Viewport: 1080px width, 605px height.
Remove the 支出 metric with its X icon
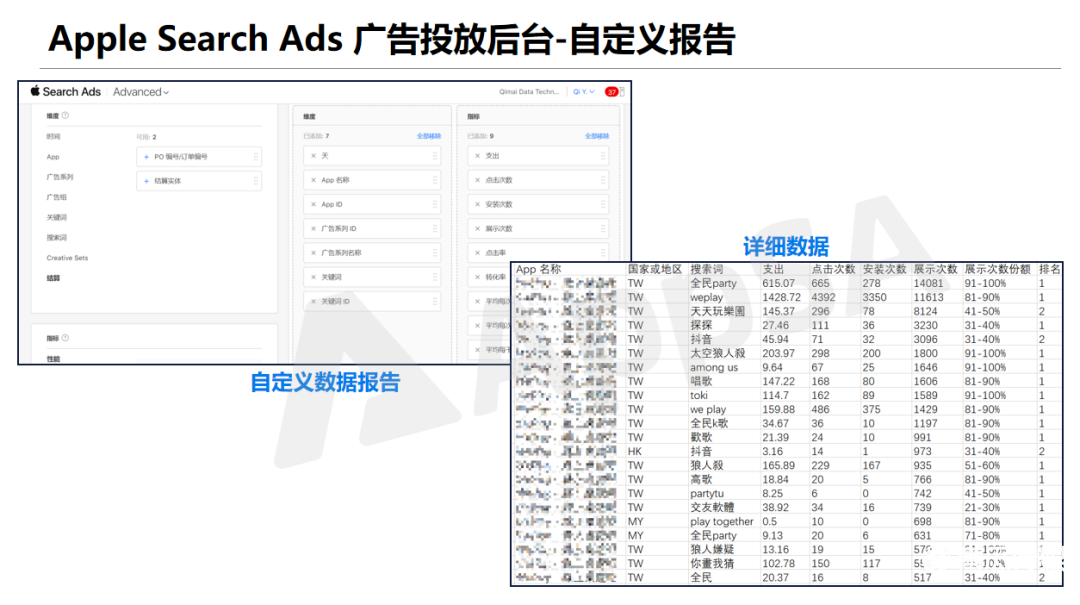click(478, 156)
